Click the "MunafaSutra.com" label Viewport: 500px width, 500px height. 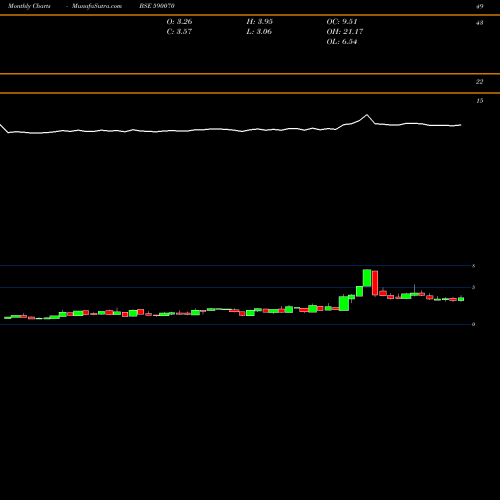pos(97,6)
